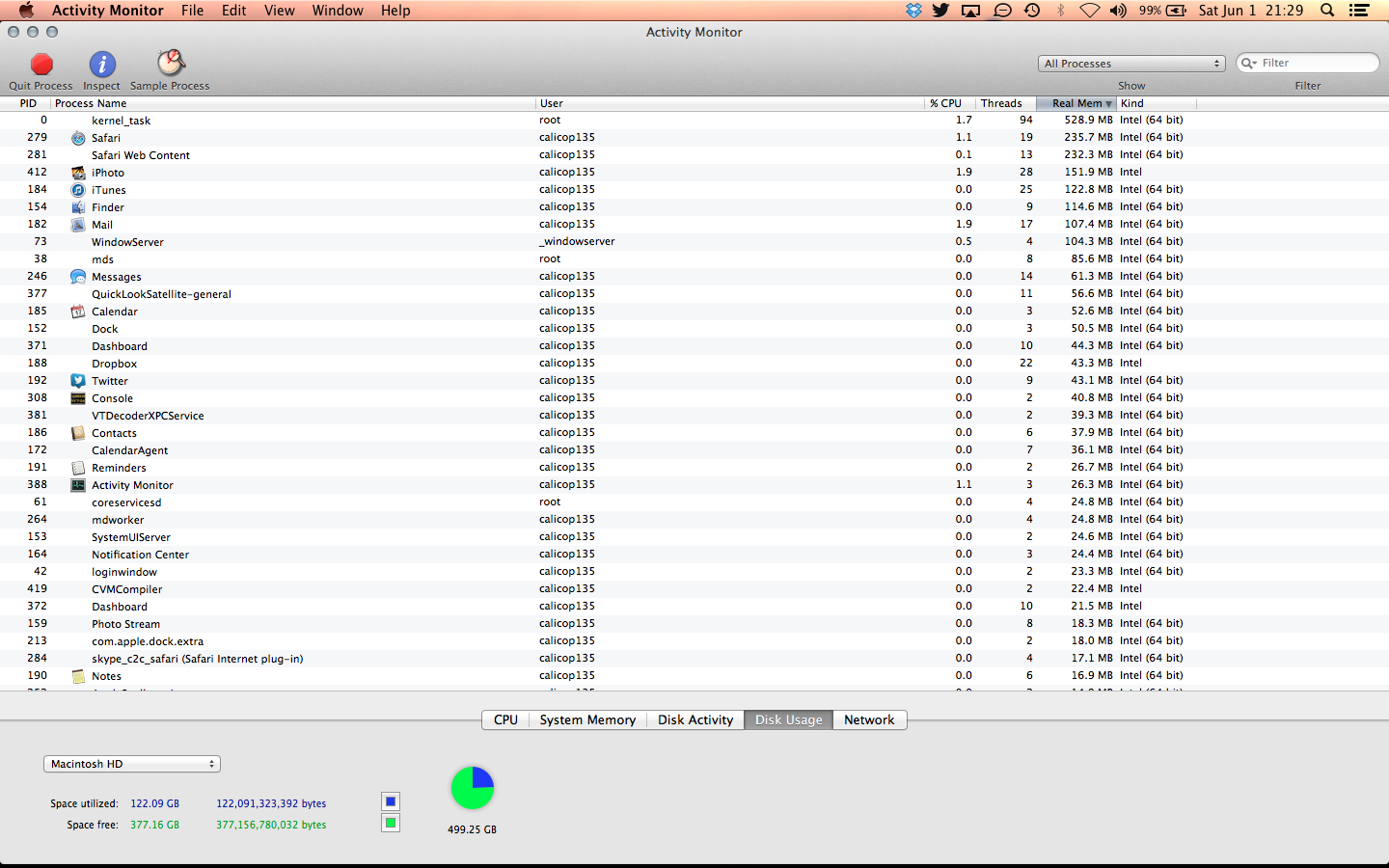
Task: Open the Activity Monitor app menu
Action: click(x=108, y=11)
